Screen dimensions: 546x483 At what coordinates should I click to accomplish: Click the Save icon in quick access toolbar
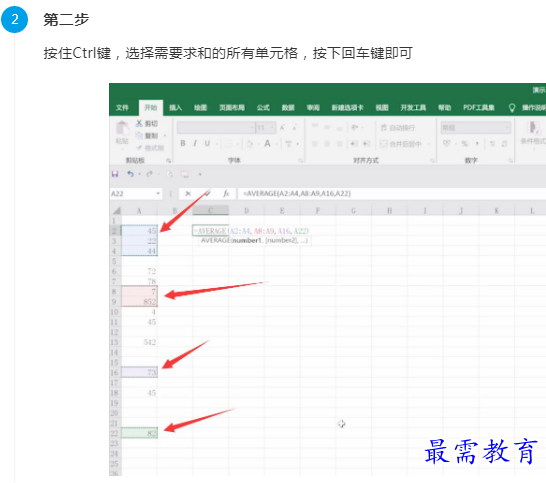click(x=115, y=174)
